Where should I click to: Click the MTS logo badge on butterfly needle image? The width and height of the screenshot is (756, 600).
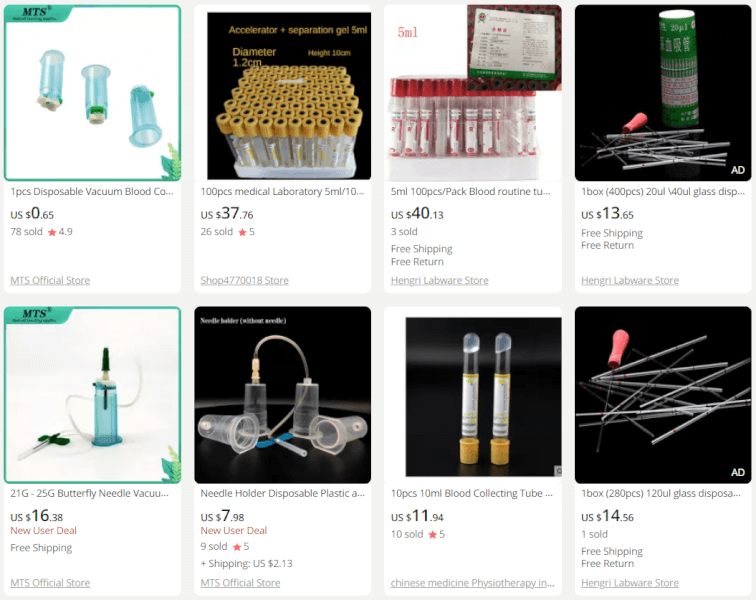pyautogui.click(x=38, y=315)
